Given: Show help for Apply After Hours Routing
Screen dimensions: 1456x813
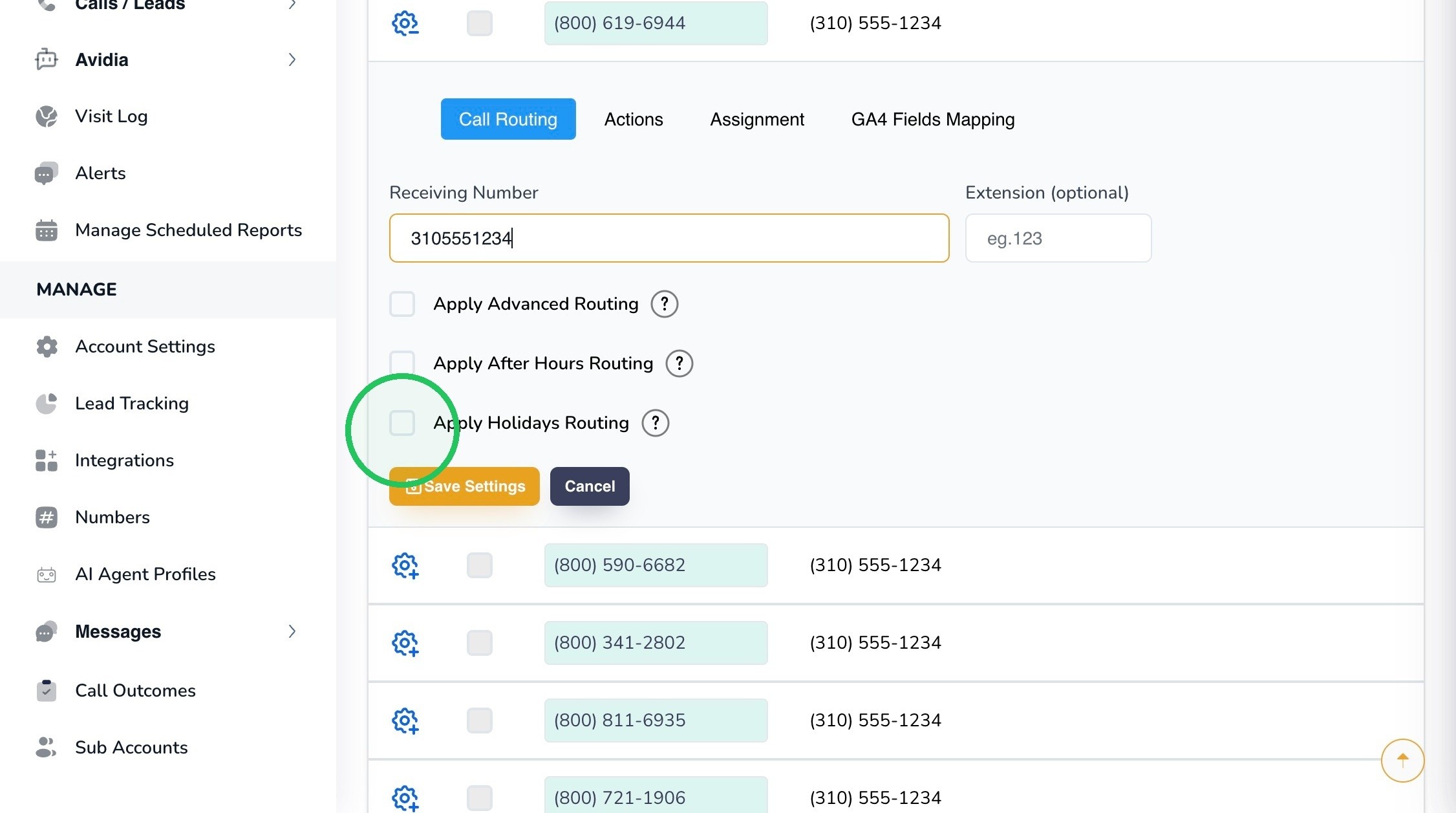Looking at the screenshot, I should point(679,363).
